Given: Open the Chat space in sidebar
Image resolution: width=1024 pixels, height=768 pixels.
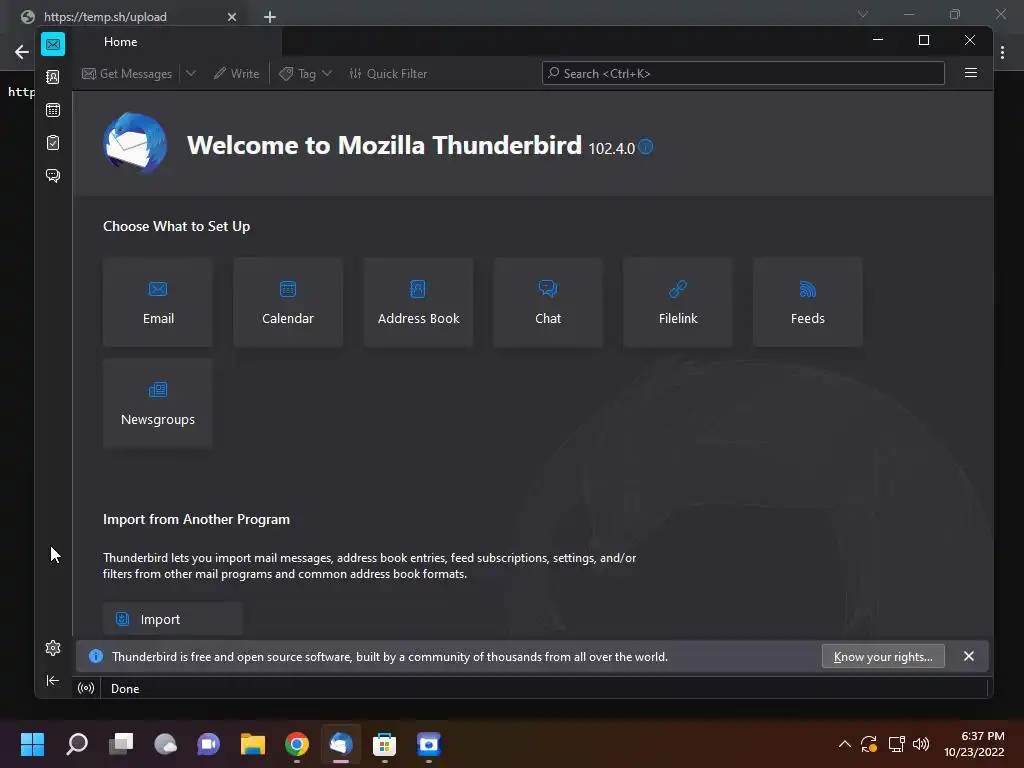Looking at the screenshot, I should click(x=53, y=175).
